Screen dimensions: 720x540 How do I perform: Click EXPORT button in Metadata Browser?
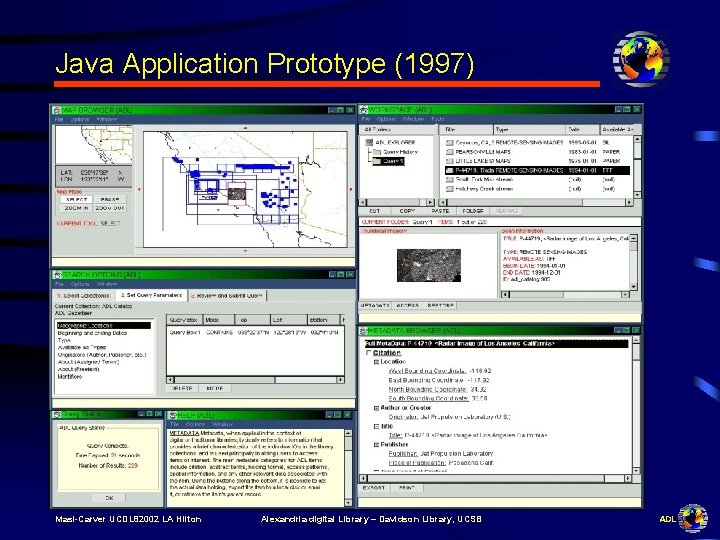374,488
